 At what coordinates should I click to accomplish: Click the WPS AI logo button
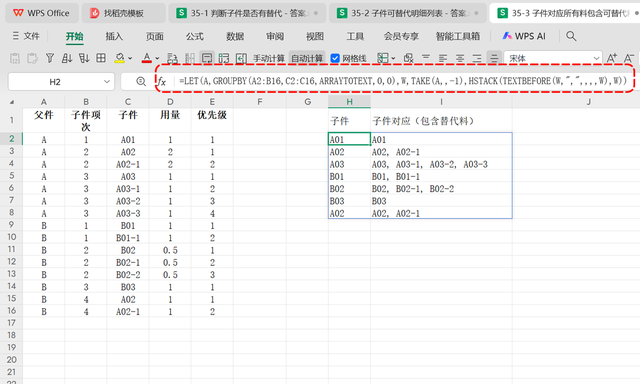point(524,36)
